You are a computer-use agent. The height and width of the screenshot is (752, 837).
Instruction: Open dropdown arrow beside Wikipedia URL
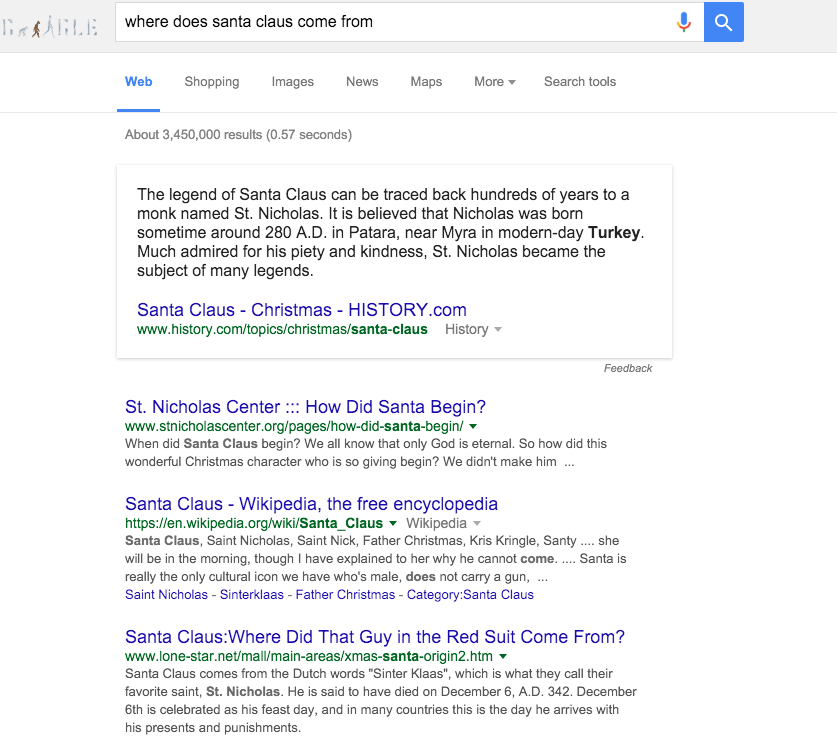click(394, 523)
